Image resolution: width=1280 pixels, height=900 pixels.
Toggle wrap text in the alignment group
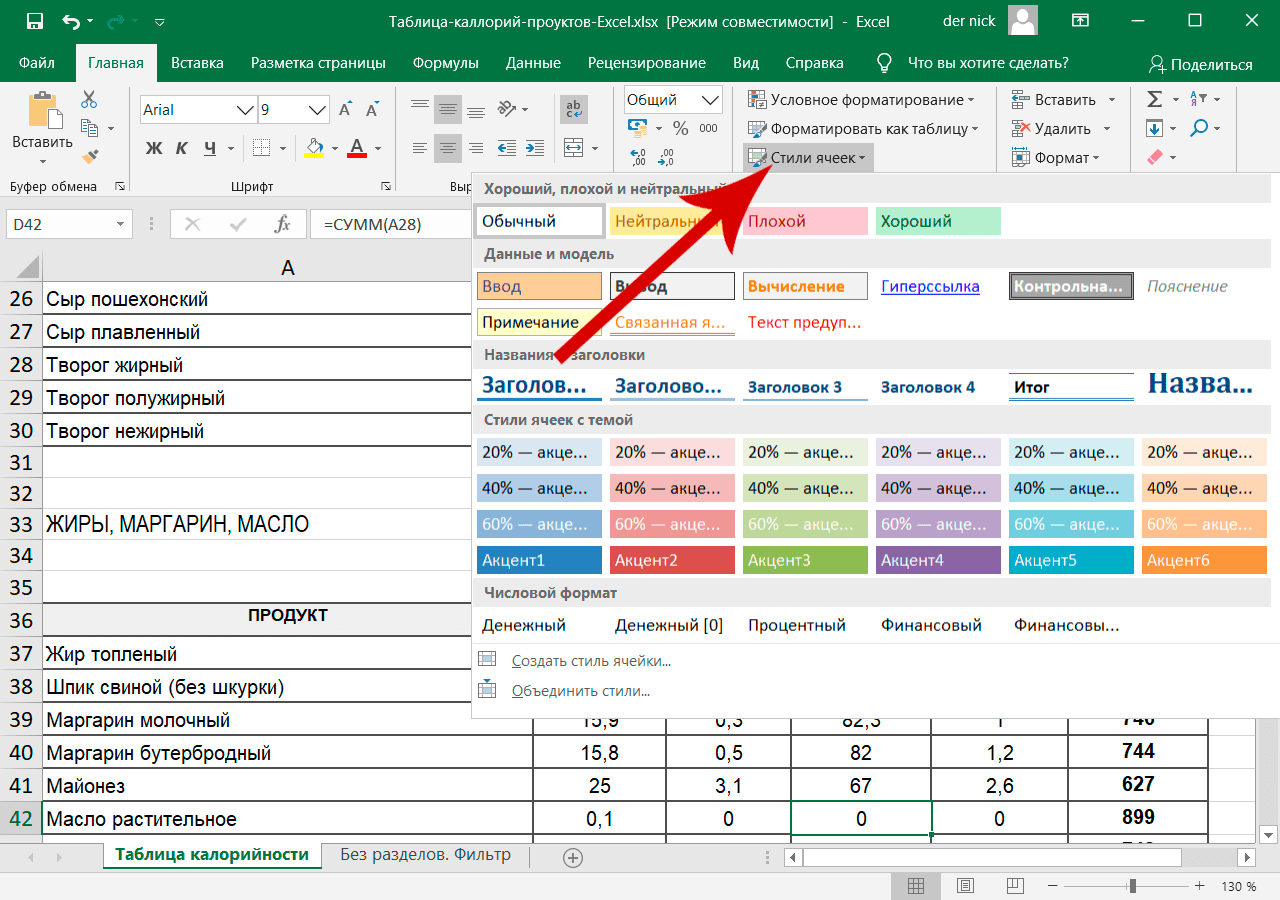point(574,108)
